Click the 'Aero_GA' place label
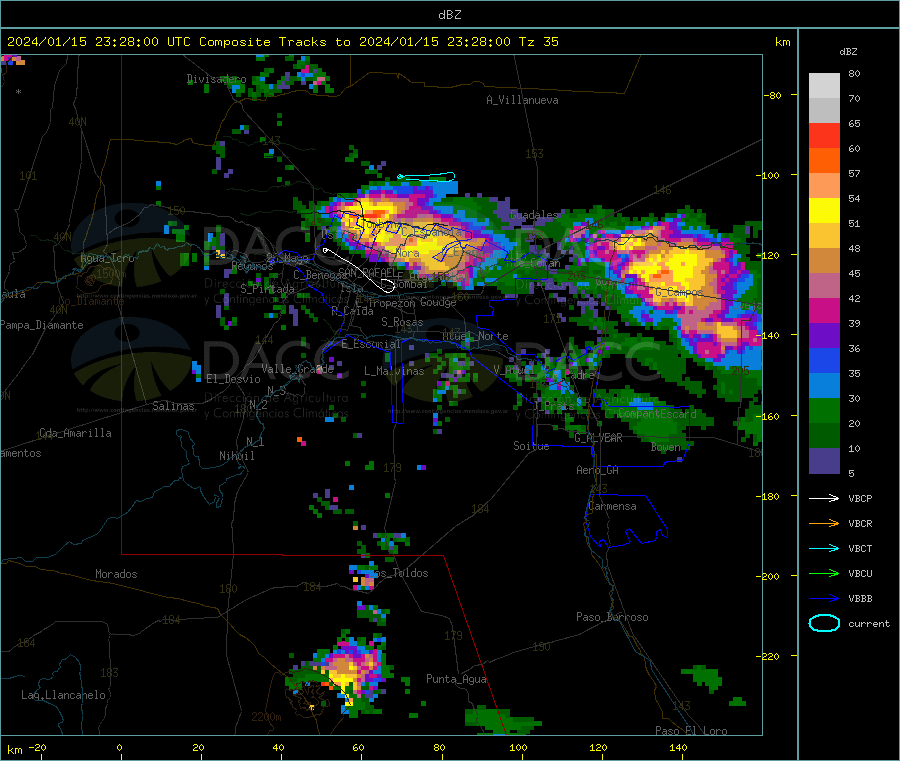This screenshot has height=761, width=900. (598, 470)
